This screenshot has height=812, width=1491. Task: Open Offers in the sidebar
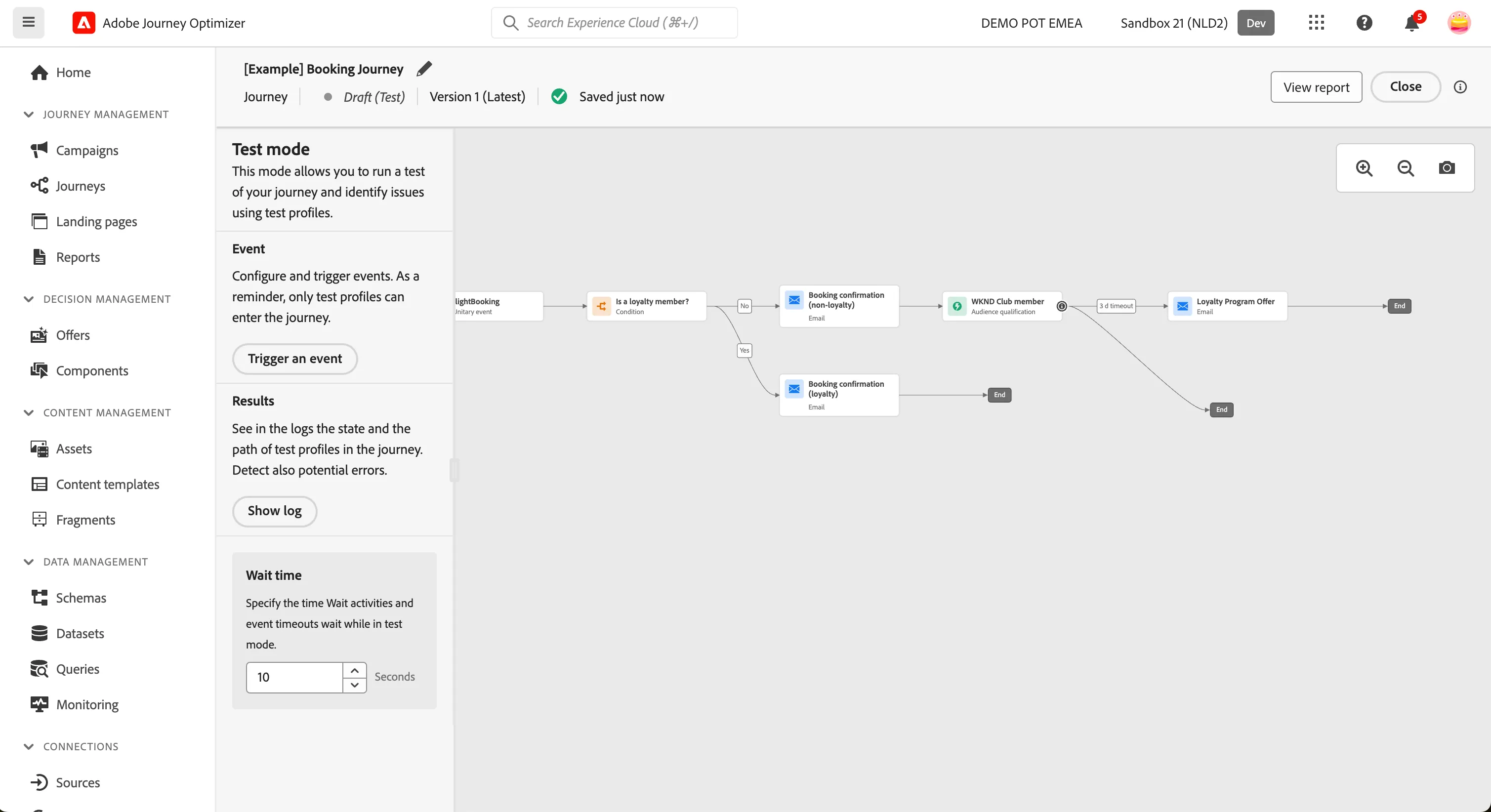pyautogui.click(x=60, y=334)
